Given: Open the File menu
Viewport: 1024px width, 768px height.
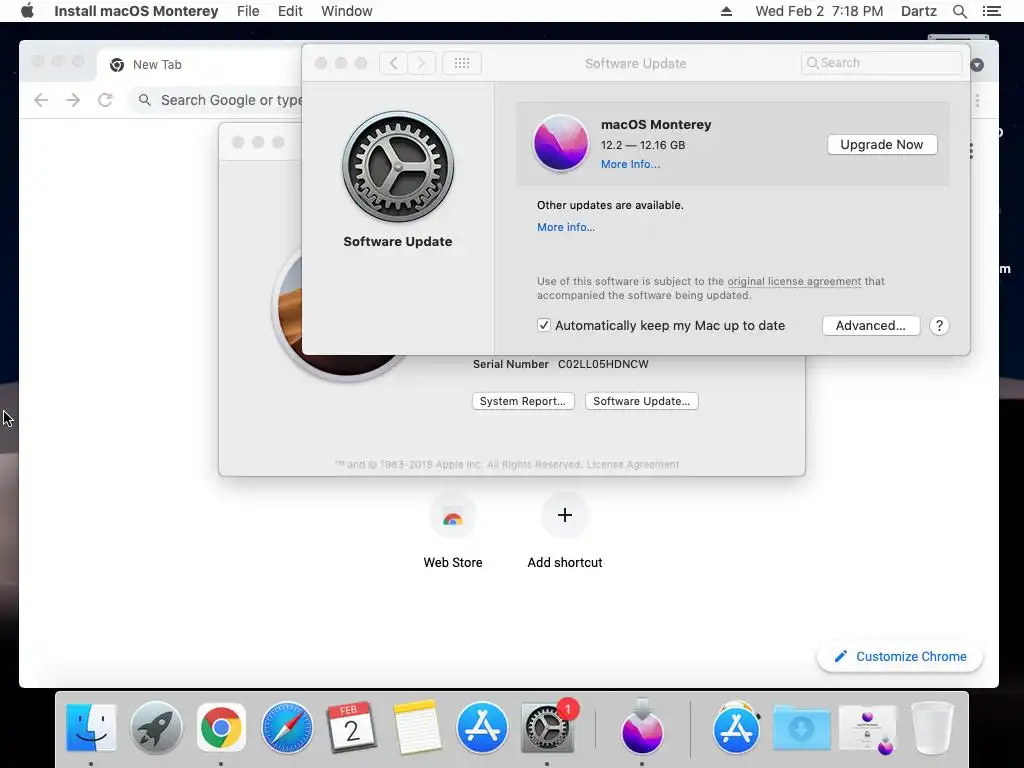Looking at the screenshot, I should pos(248,11).
